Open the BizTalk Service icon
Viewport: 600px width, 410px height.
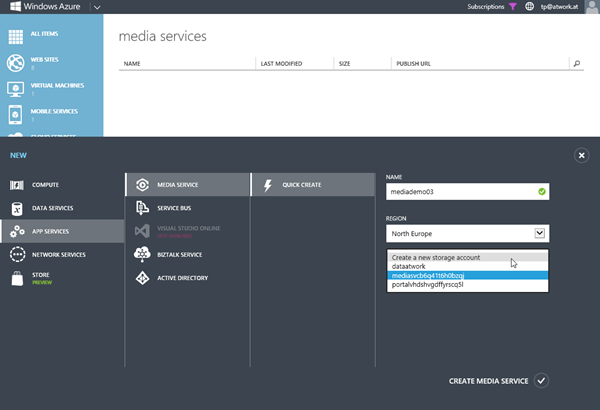141,254
